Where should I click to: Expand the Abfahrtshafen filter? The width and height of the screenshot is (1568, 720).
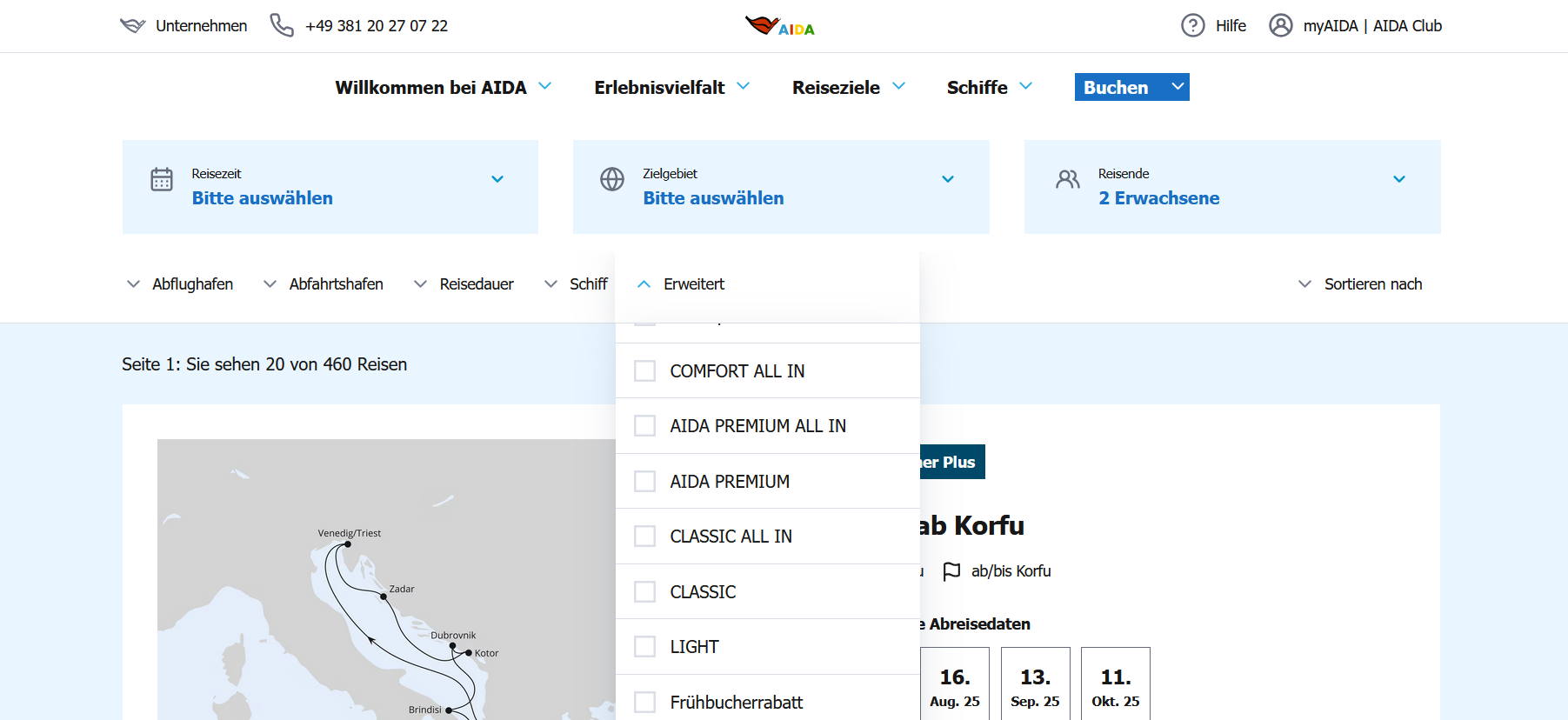(x=324, y=284)
